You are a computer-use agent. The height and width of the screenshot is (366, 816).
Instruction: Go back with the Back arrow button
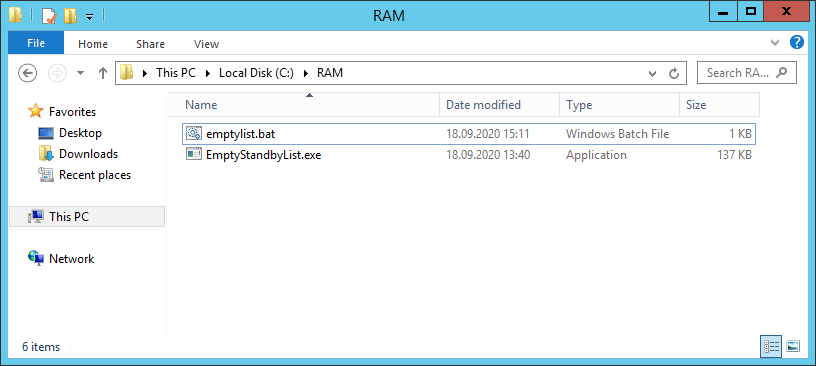[x=28, y=73]
